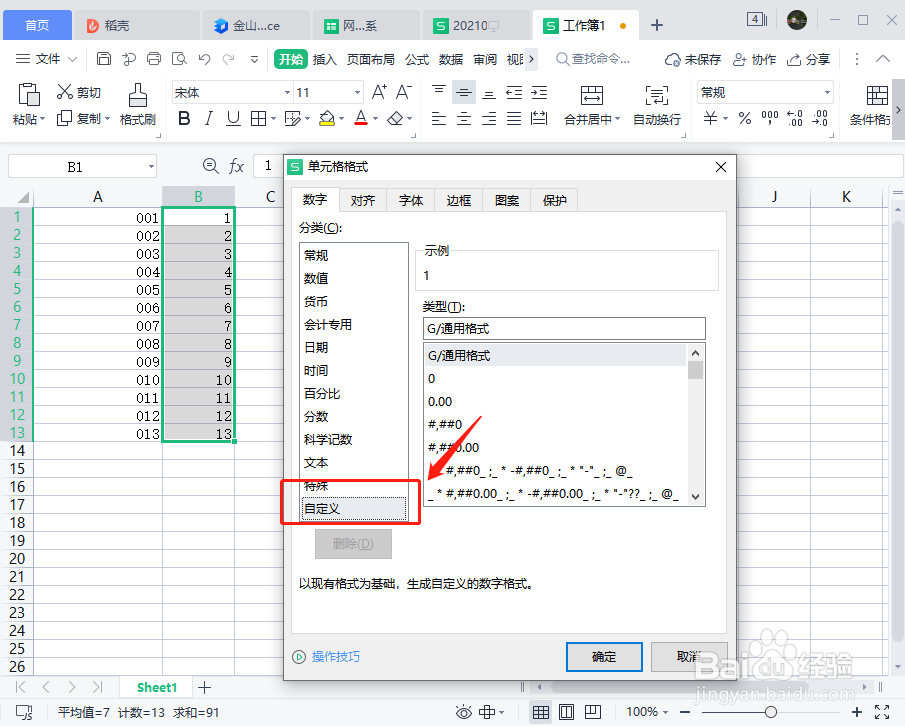This screenshot has width=905, height=726.
Task: Click the increase indent icon
Action: (x=539, y=92)
